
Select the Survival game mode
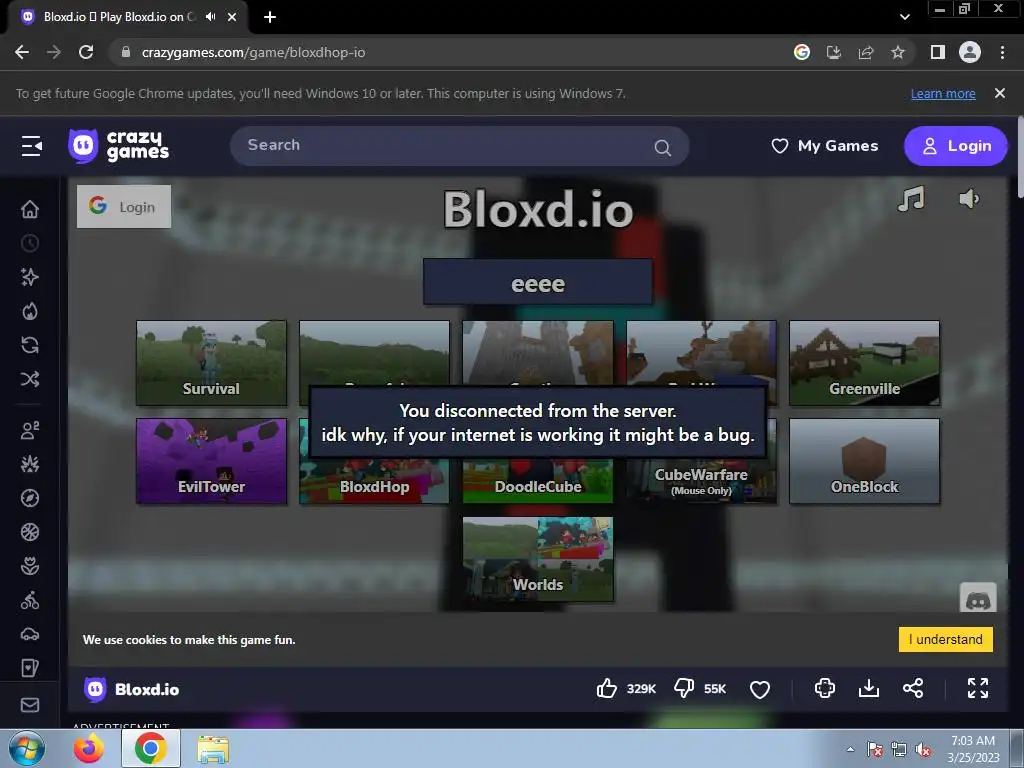click(x=211, y=363)
